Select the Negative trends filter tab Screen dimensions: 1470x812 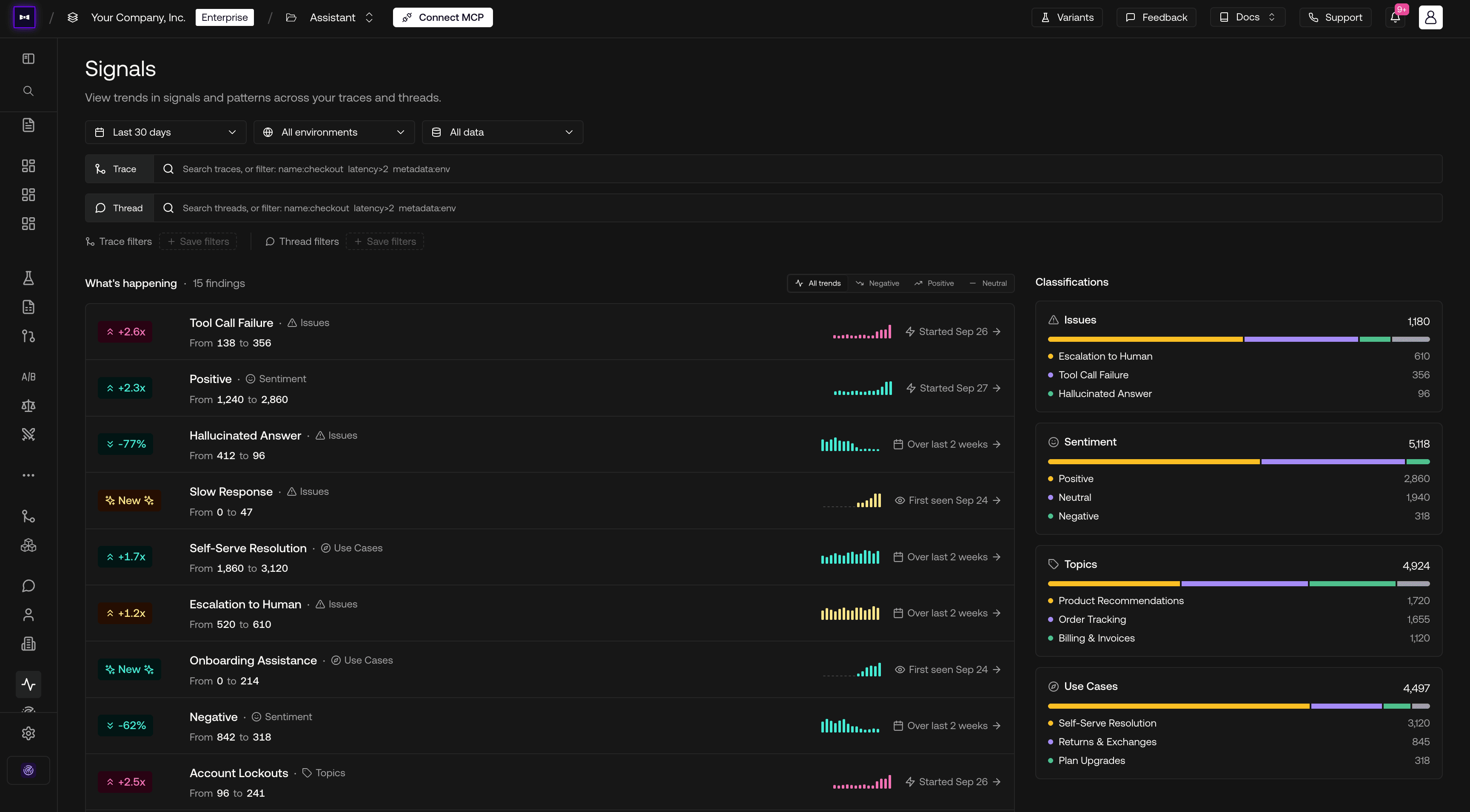coord(877,284)
